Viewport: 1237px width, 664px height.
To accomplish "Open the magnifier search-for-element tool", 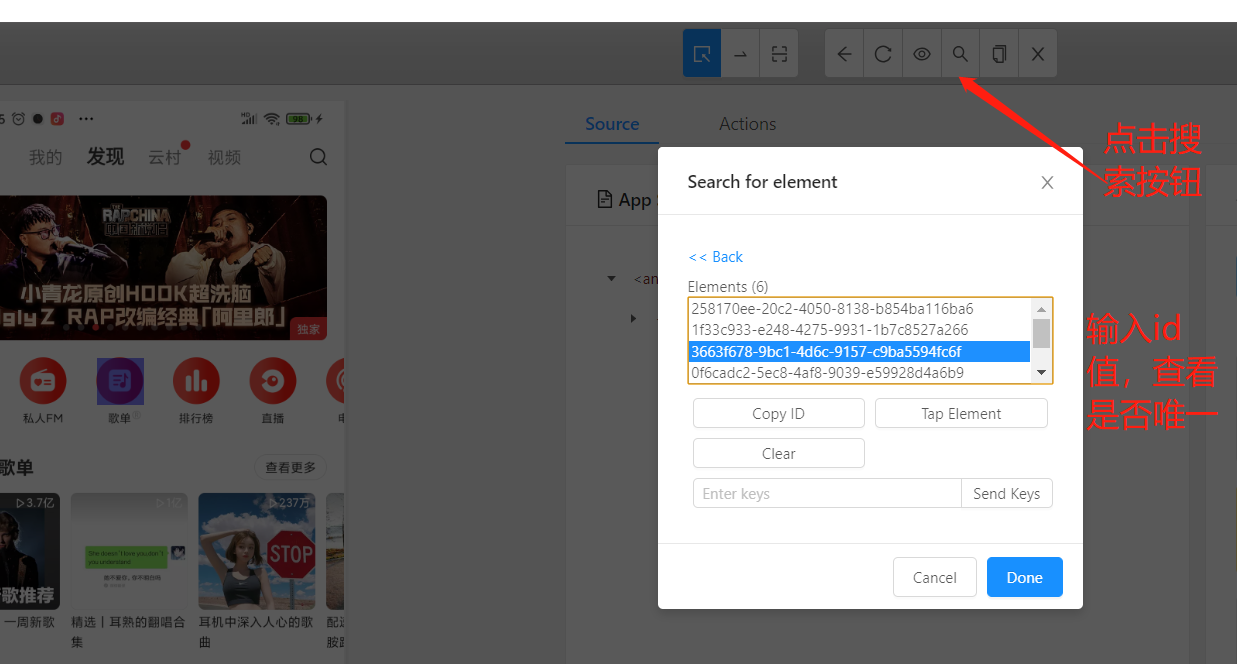I will pos(960,54).
